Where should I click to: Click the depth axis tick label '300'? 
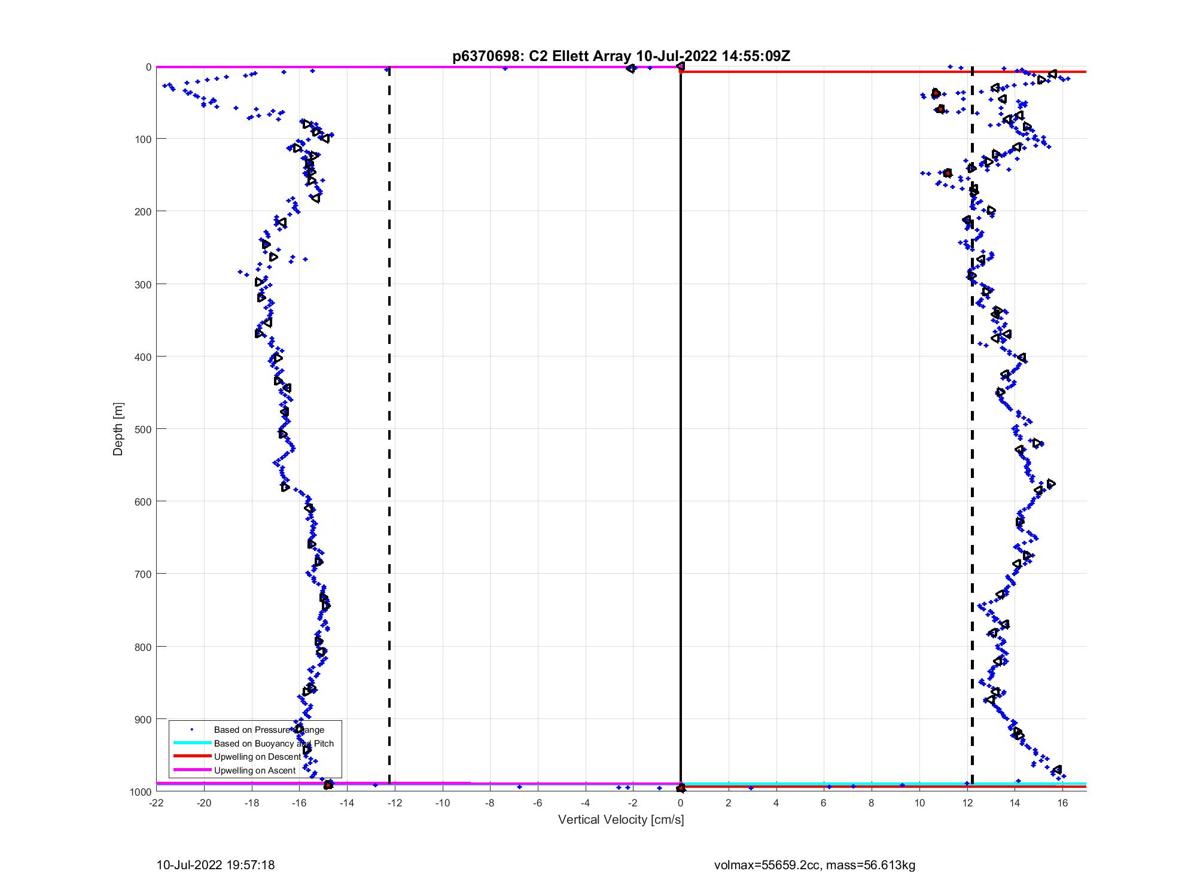142,284
